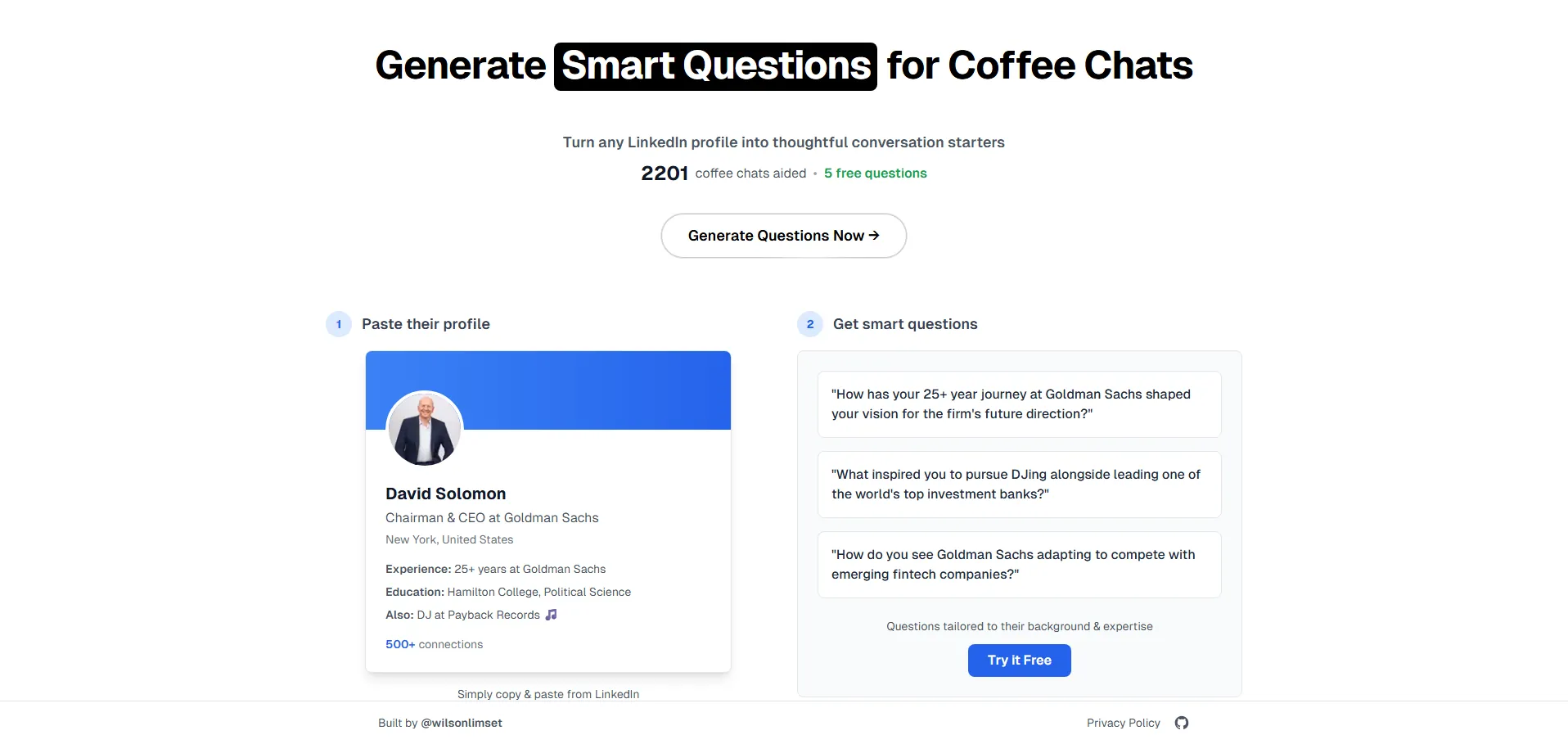
Task: Click the 500+ connections text
Action: tap(434, 645)
